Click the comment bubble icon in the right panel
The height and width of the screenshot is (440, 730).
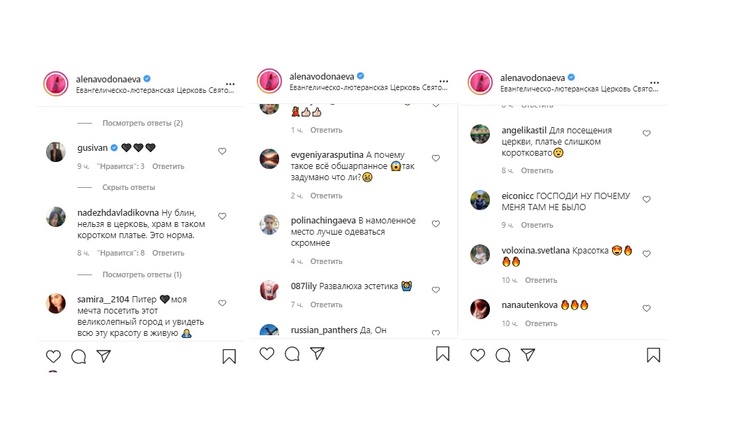[503, 355]
